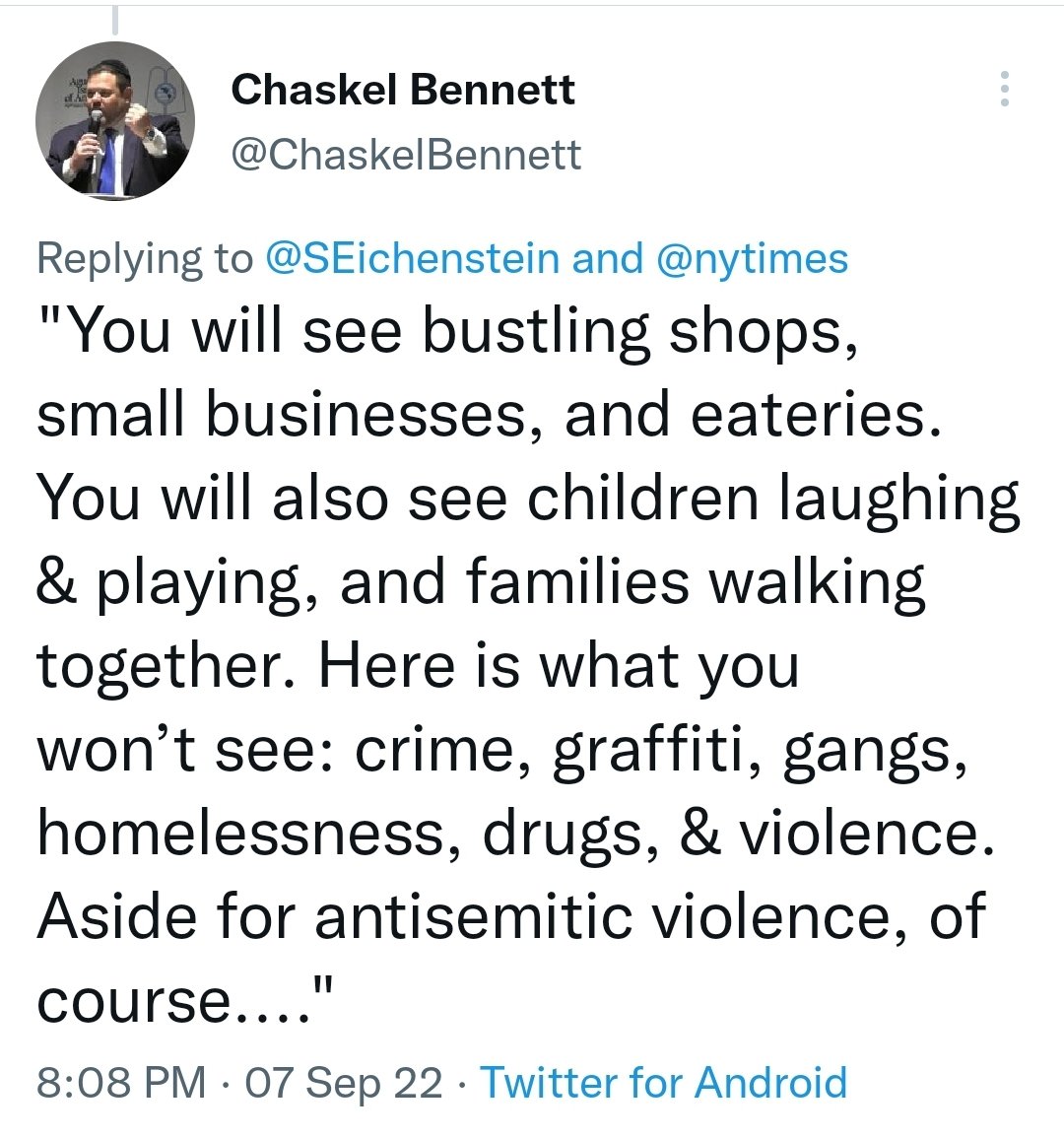This screenshot has height=1138, width=1064.
Task: Expand the options menu with the vertical dots
Action: [1006, 92]
